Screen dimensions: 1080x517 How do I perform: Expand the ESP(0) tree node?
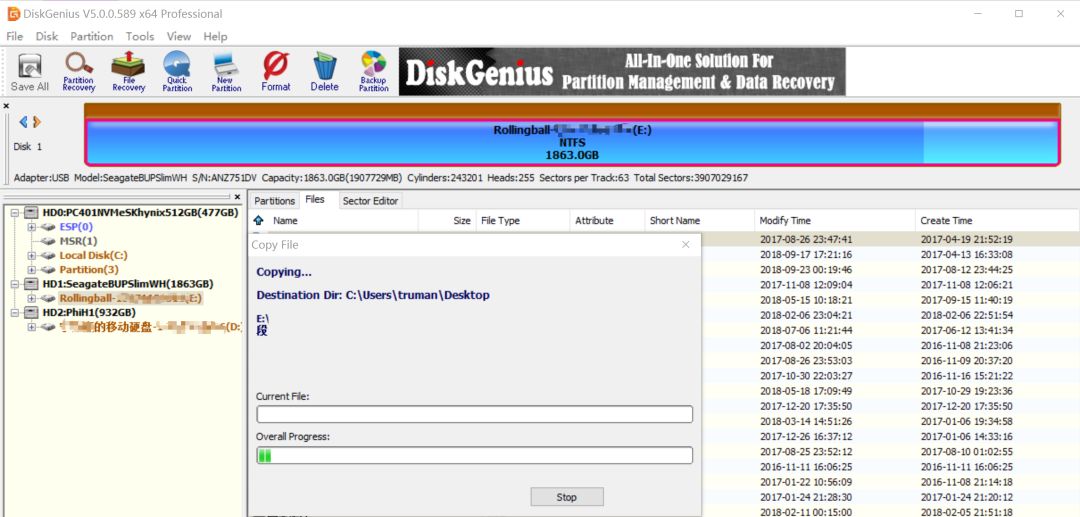click(x=32, y=227)
